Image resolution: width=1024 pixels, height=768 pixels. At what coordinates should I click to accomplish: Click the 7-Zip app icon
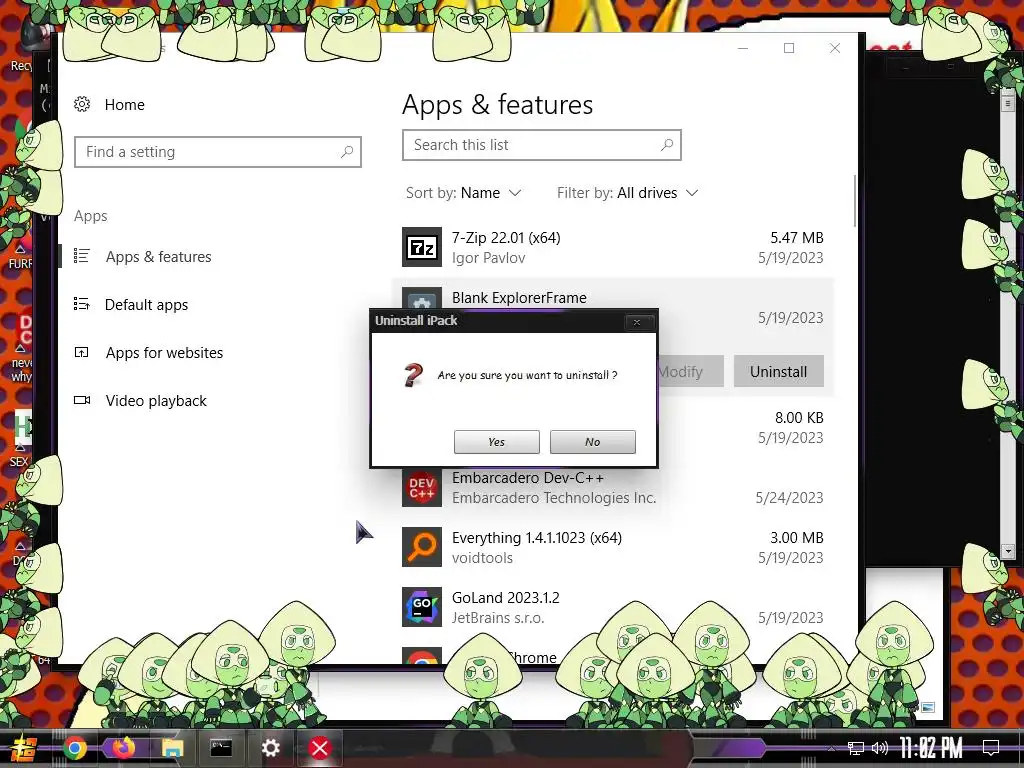422,247
